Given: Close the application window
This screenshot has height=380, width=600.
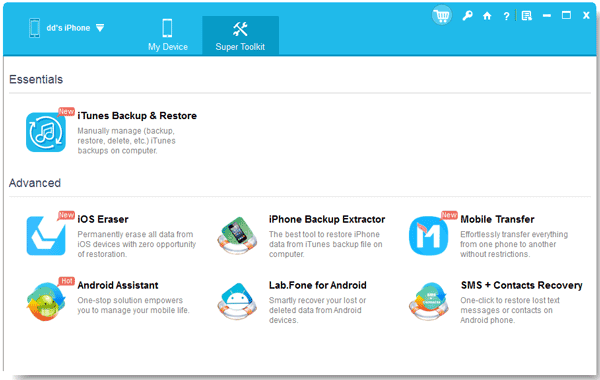Looking at the screenshot, I should point(586,16).
